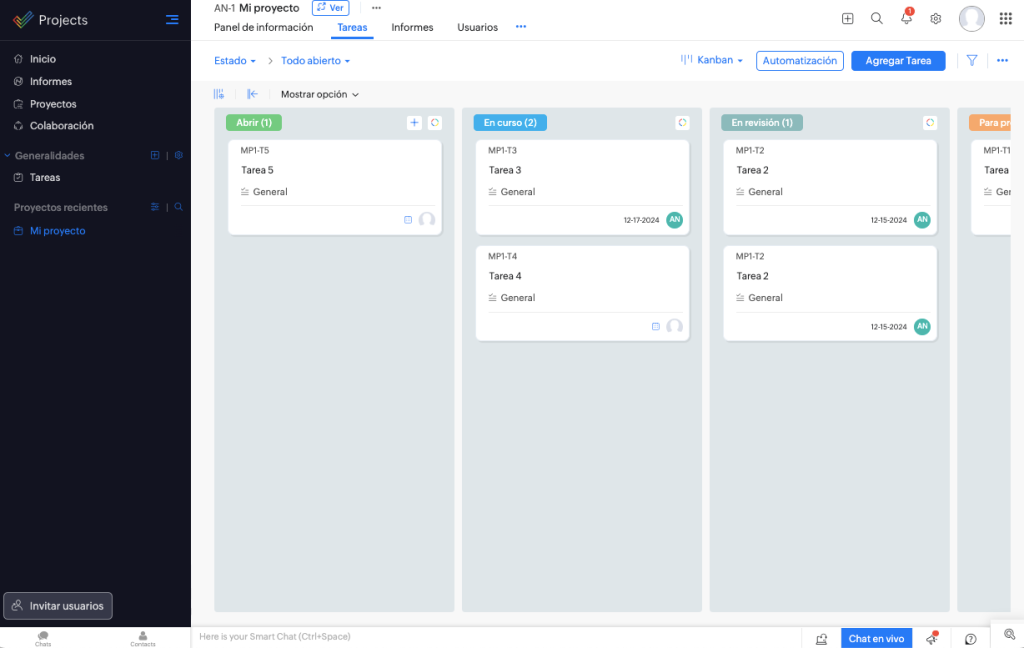The height and width of the screenshot is (648, 1024).
Task: Open the filter icon near Agregar Tarea
Action: tap(971, 61)
